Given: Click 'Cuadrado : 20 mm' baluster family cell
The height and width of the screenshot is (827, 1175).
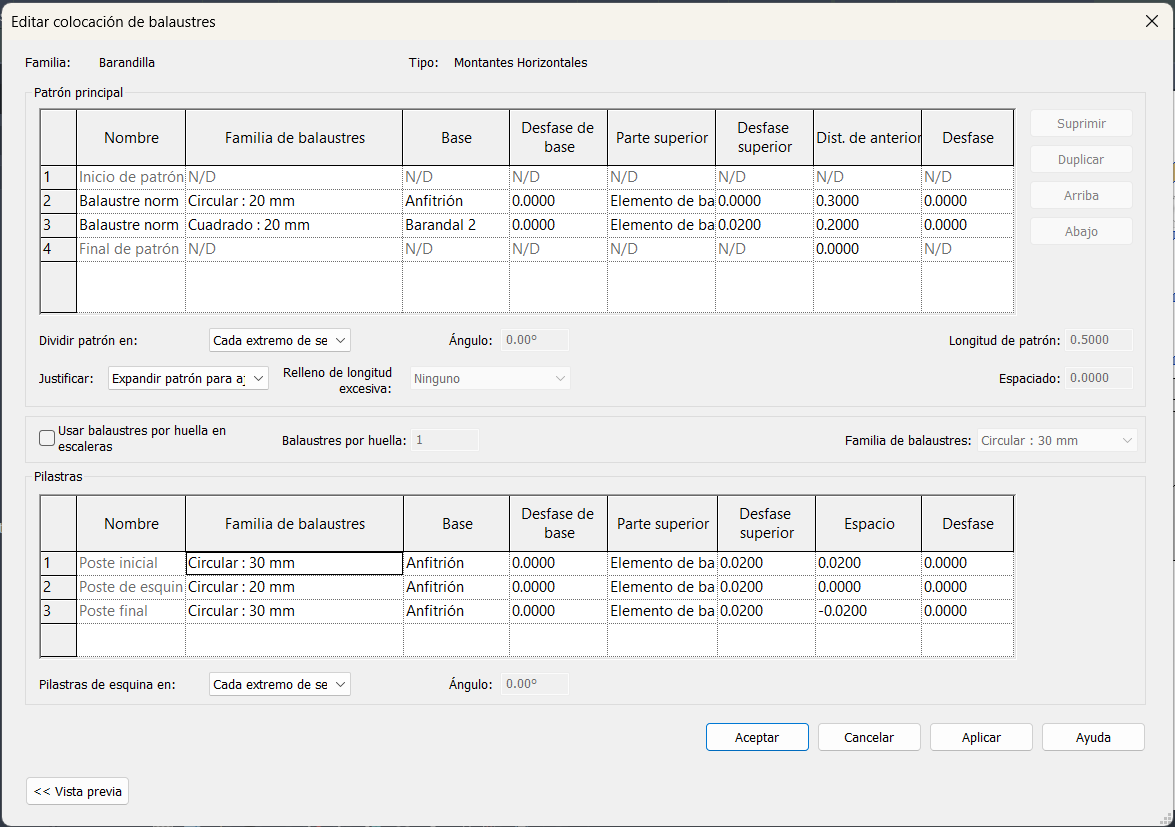Looking at the screenshot, I should [293, 225].
